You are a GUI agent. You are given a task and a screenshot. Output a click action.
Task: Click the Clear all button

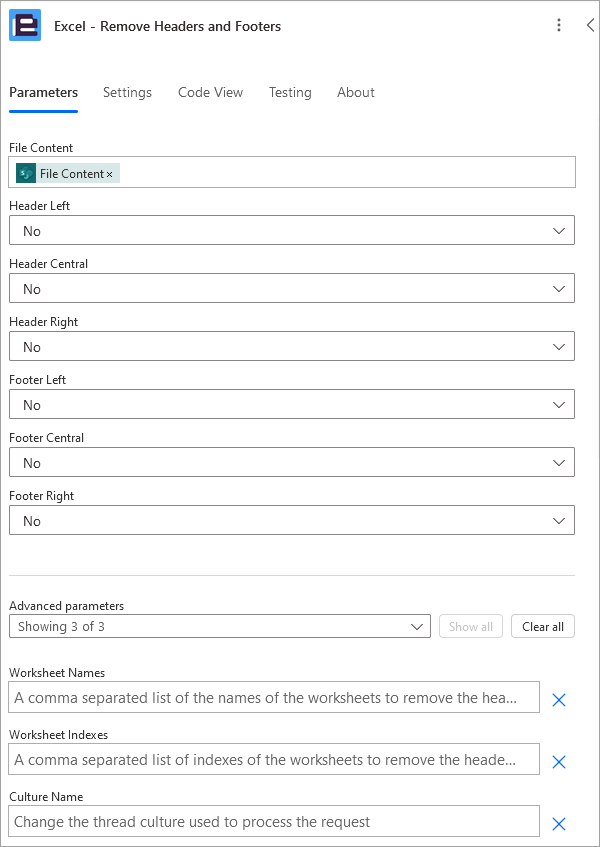543,626
